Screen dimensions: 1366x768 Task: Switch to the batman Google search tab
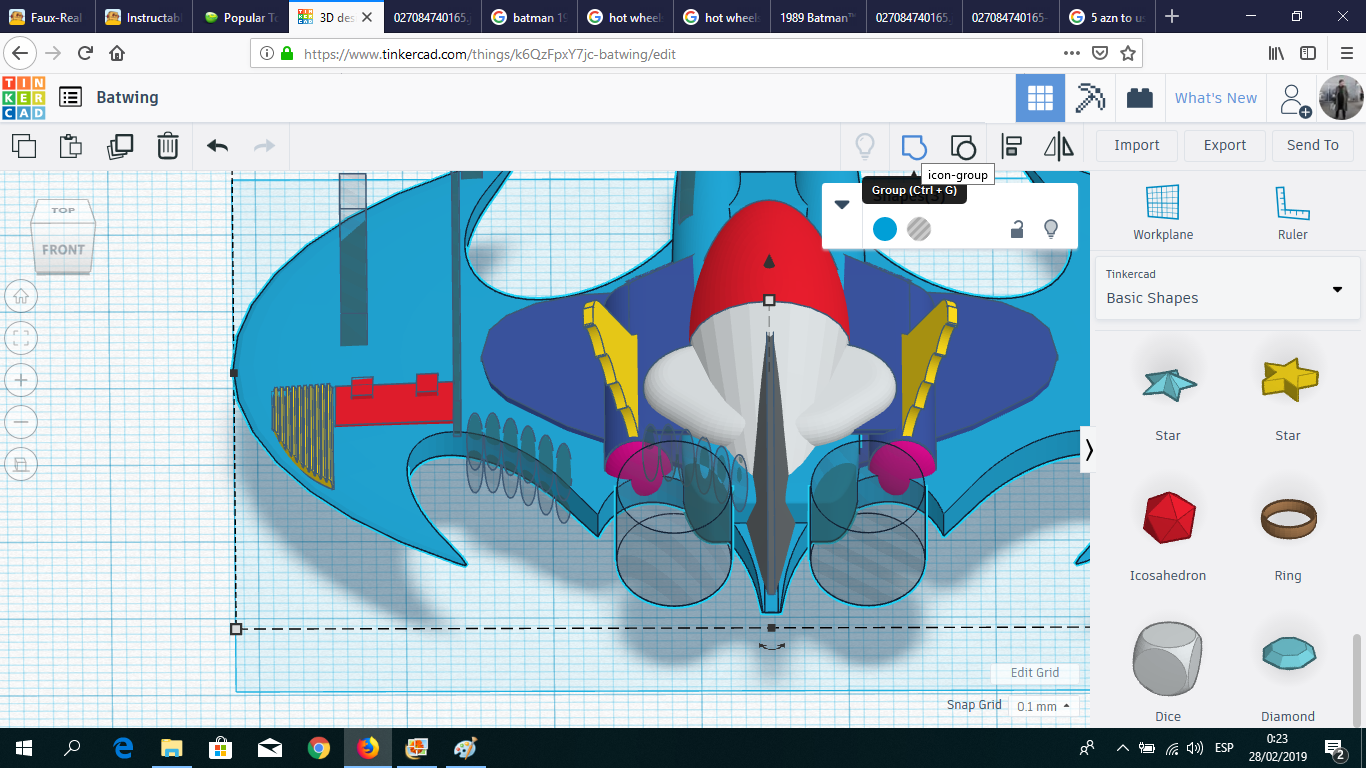point(531,17)
